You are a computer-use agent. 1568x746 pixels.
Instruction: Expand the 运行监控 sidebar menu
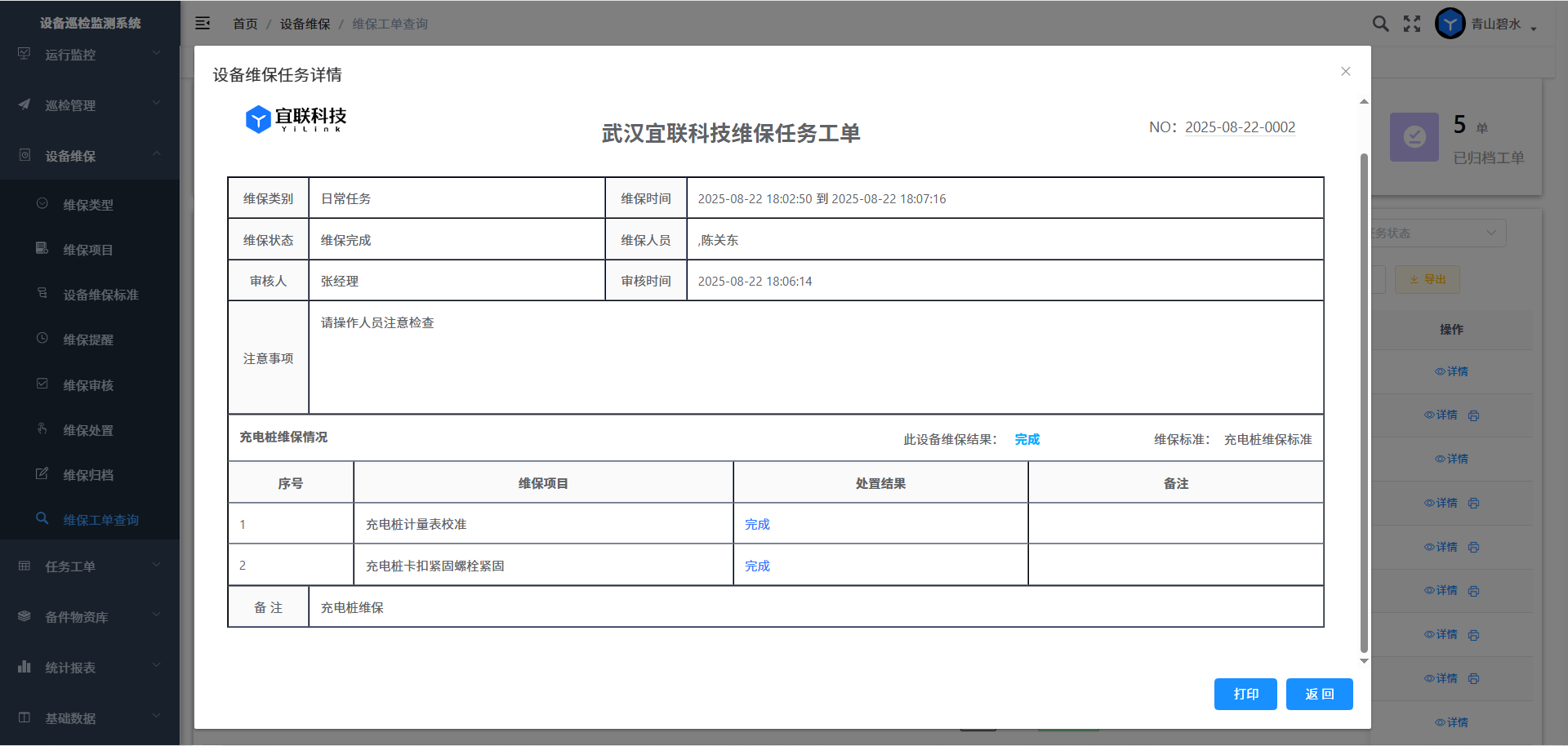90,55
